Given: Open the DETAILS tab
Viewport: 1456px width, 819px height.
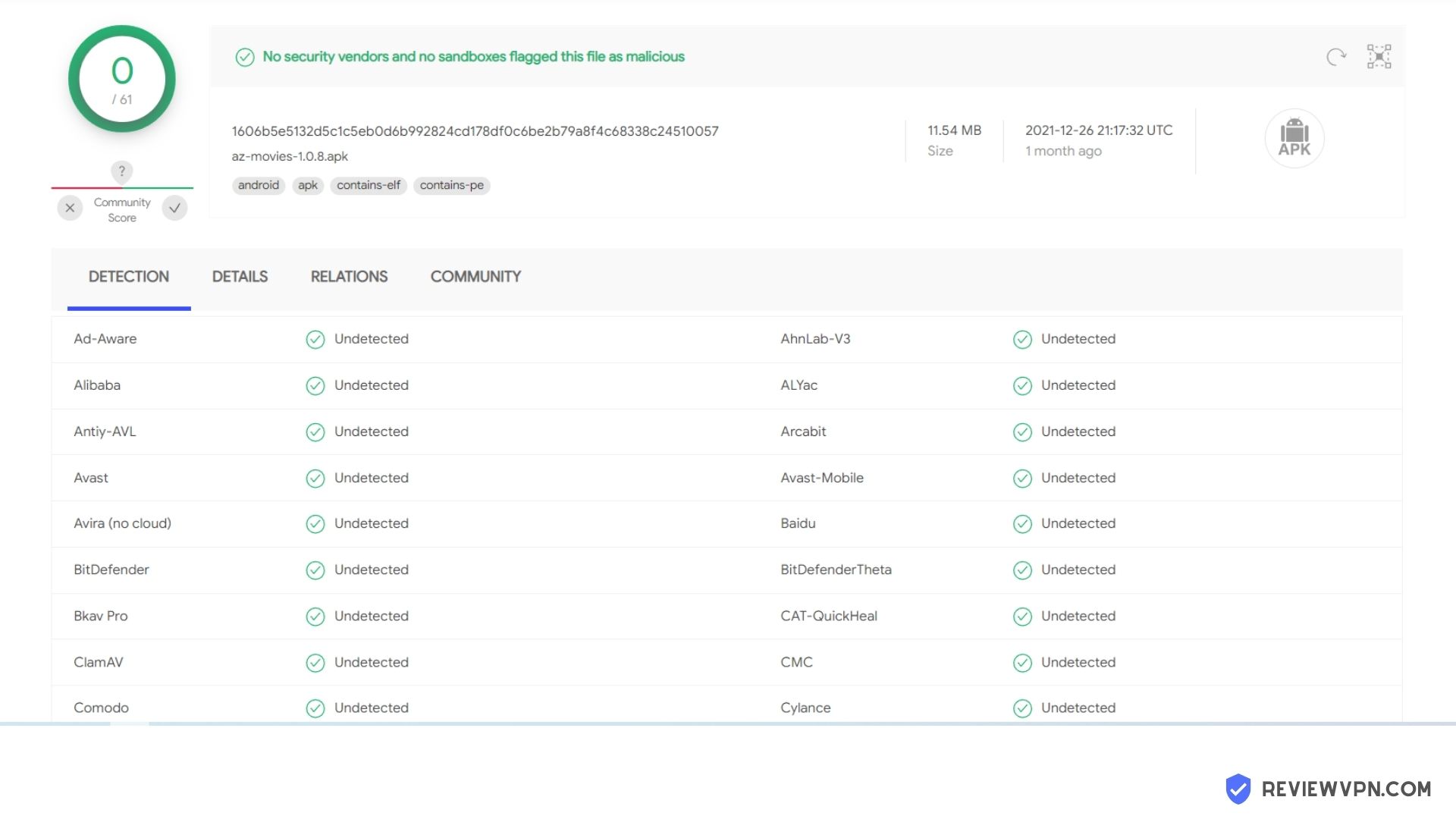Looking at the screenshot, I should (240, 277).
